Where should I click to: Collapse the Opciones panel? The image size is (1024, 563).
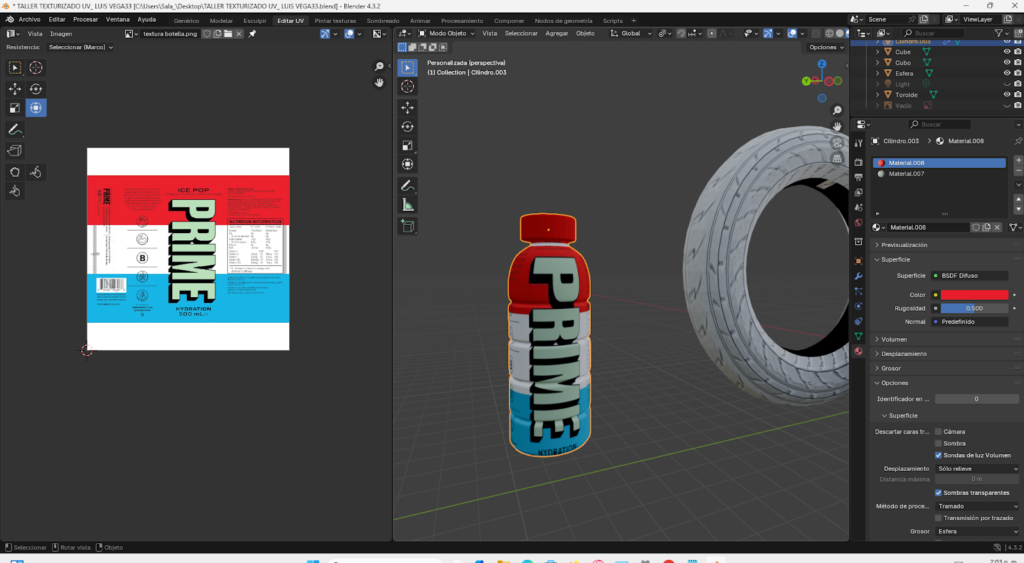click(946, 383)
